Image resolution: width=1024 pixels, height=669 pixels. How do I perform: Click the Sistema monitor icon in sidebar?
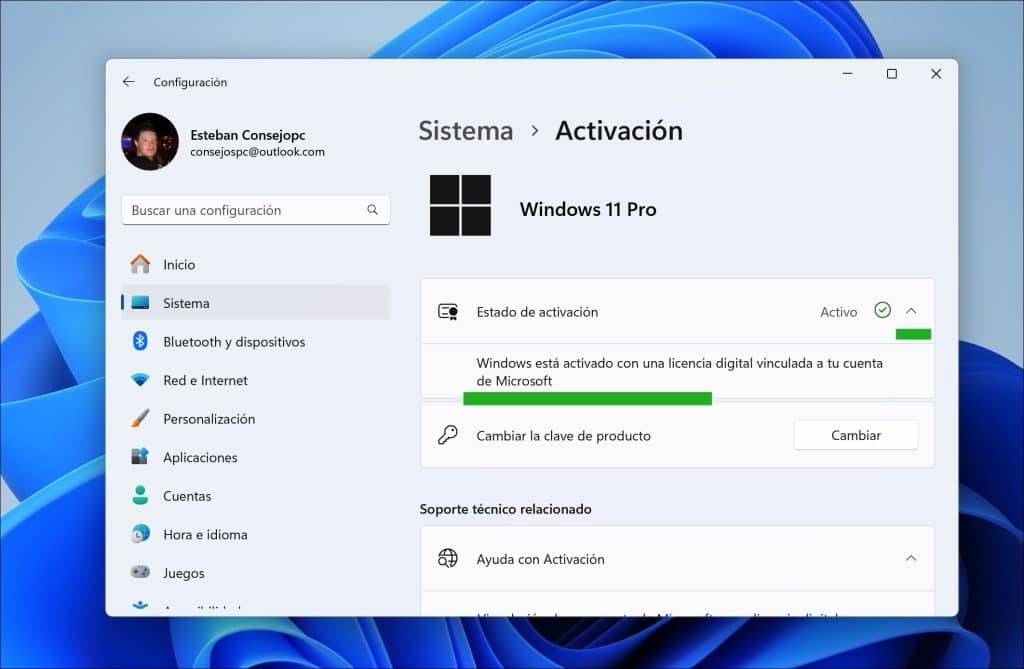tap(140, 302)
